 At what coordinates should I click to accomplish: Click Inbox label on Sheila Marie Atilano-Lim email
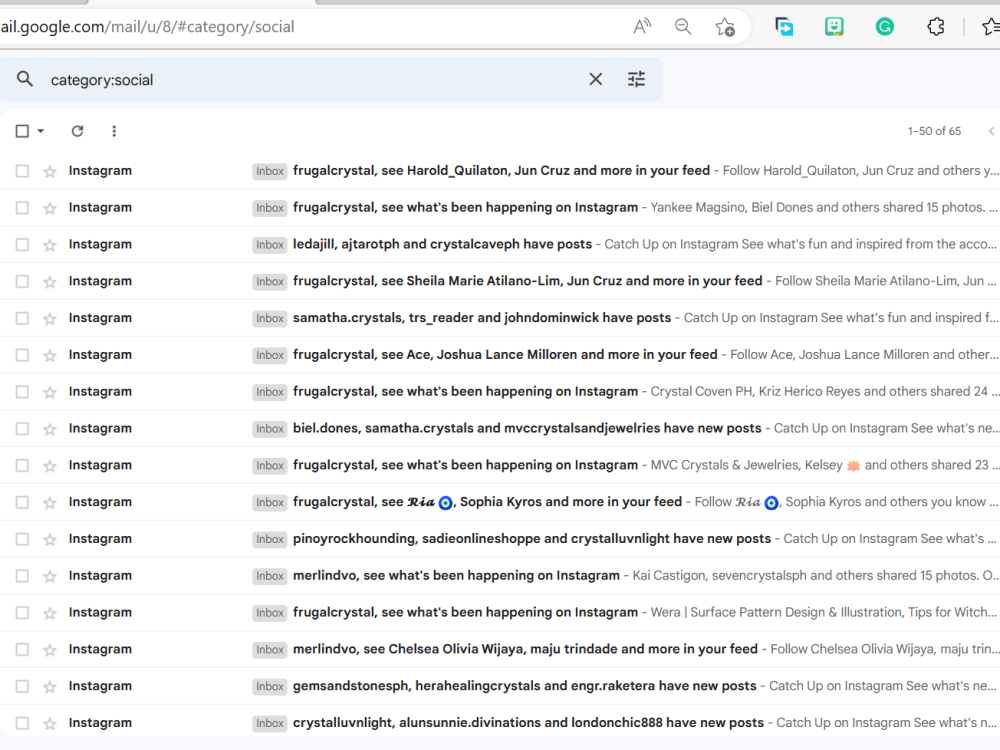click(270, 281)
